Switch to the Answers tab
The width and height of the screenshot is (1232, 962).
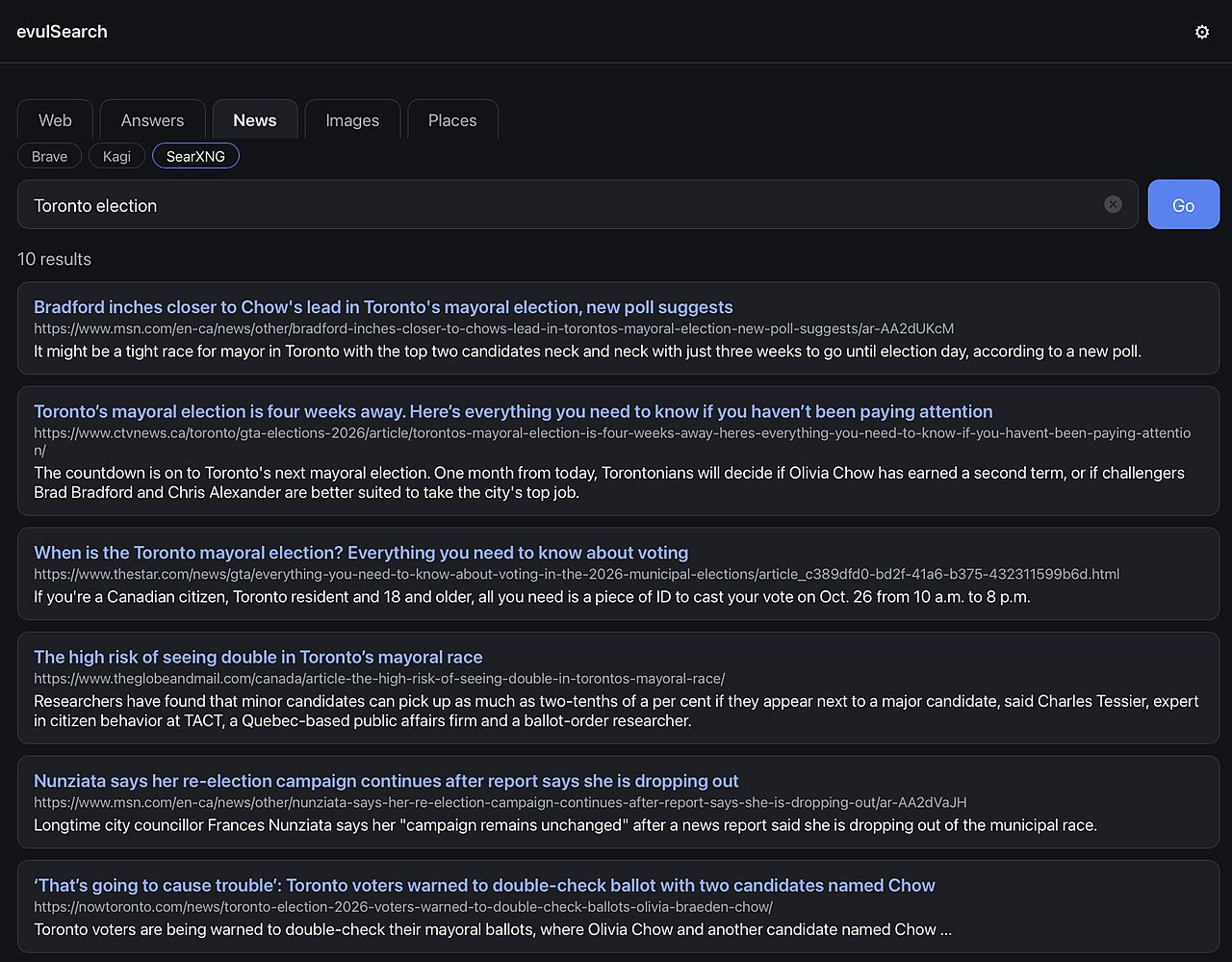pyautogui.click(x=152, y=120)
